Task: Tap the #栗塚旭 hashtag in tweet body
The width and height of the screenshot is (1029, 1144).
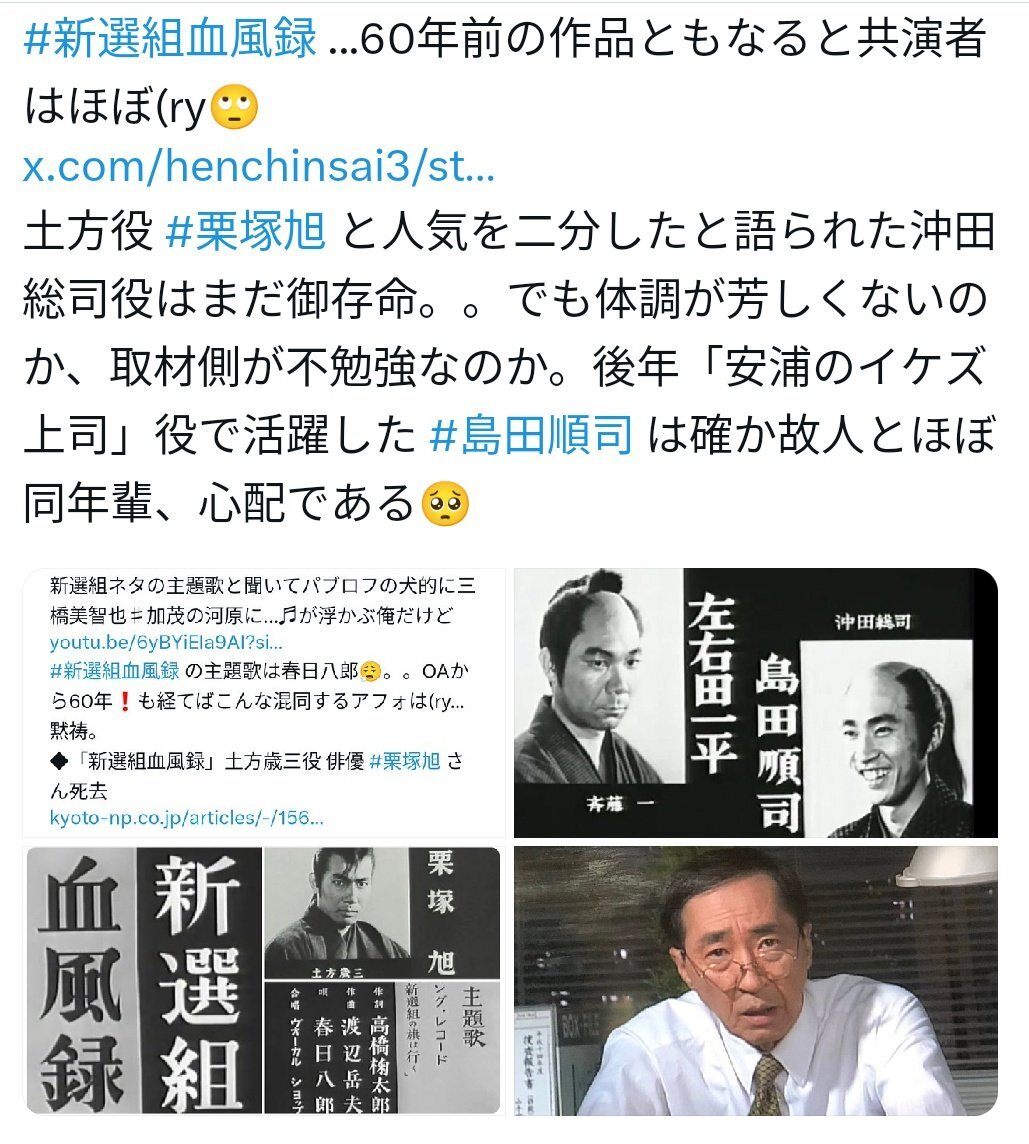Action: tap(245, 231)
